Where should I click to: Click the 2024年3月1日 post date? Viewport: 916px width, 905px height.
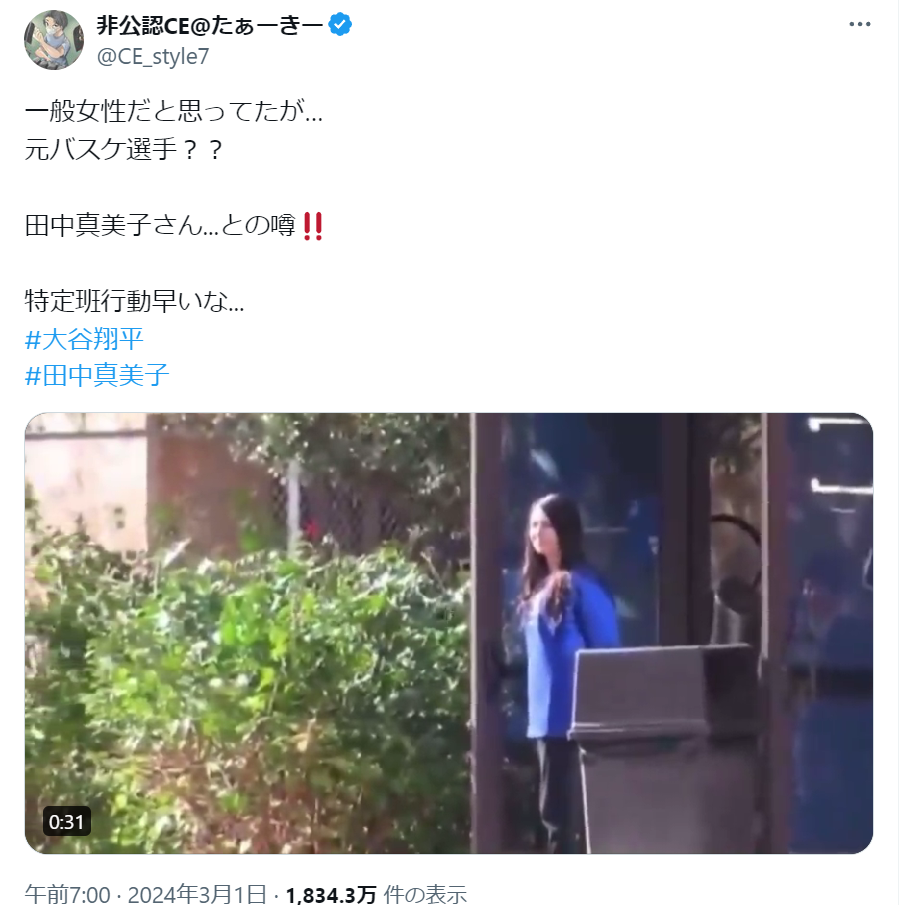pos(197,894)
